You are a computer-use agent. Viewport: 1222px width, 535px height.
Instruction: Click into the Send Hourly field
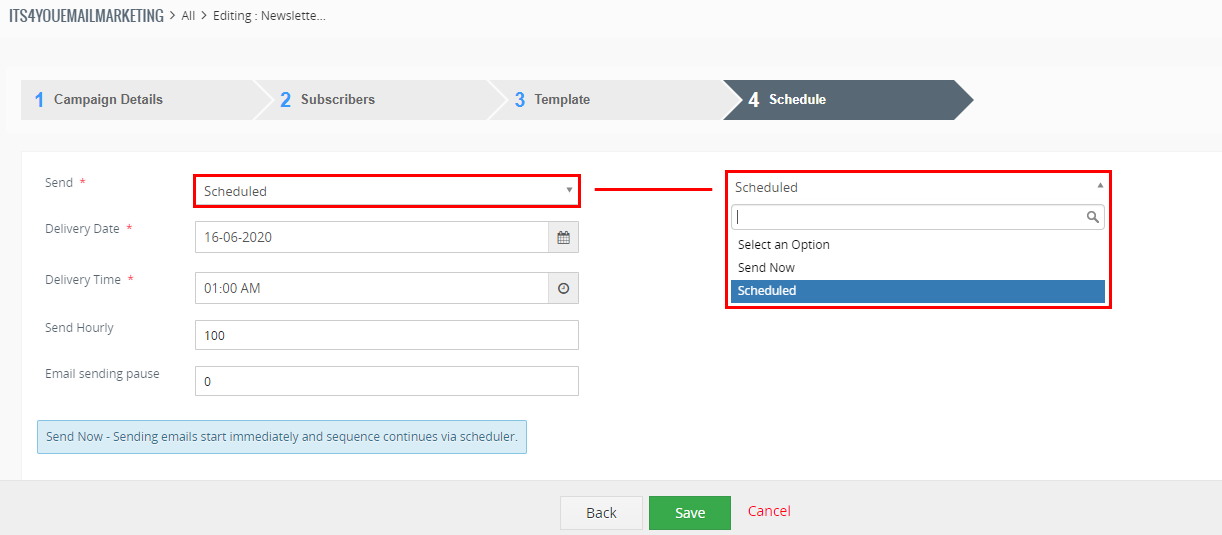click(x=386, y=335)
